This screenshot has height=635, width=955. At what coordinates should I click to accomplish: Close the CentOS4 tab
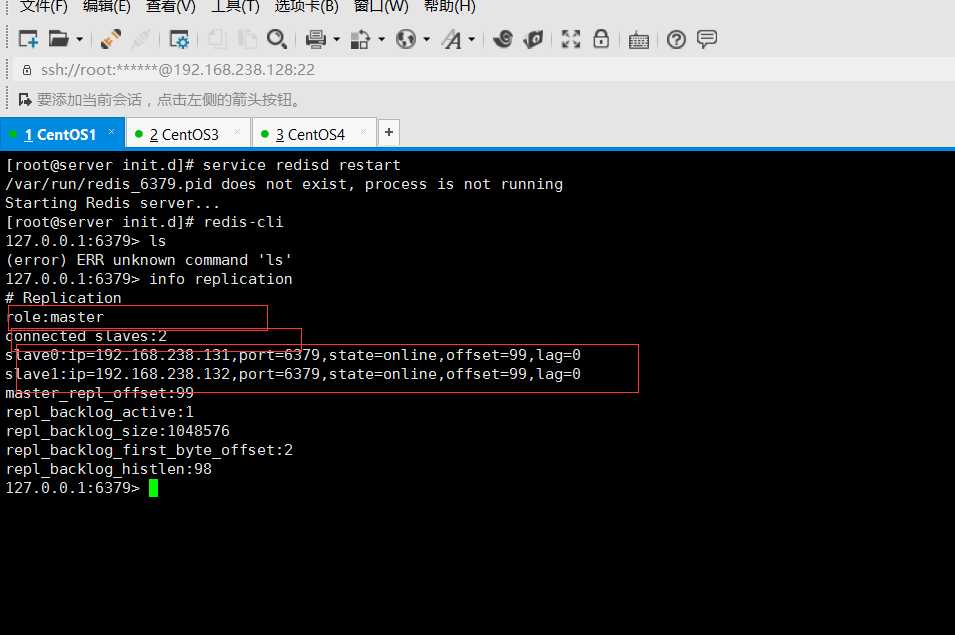(363, 132)
